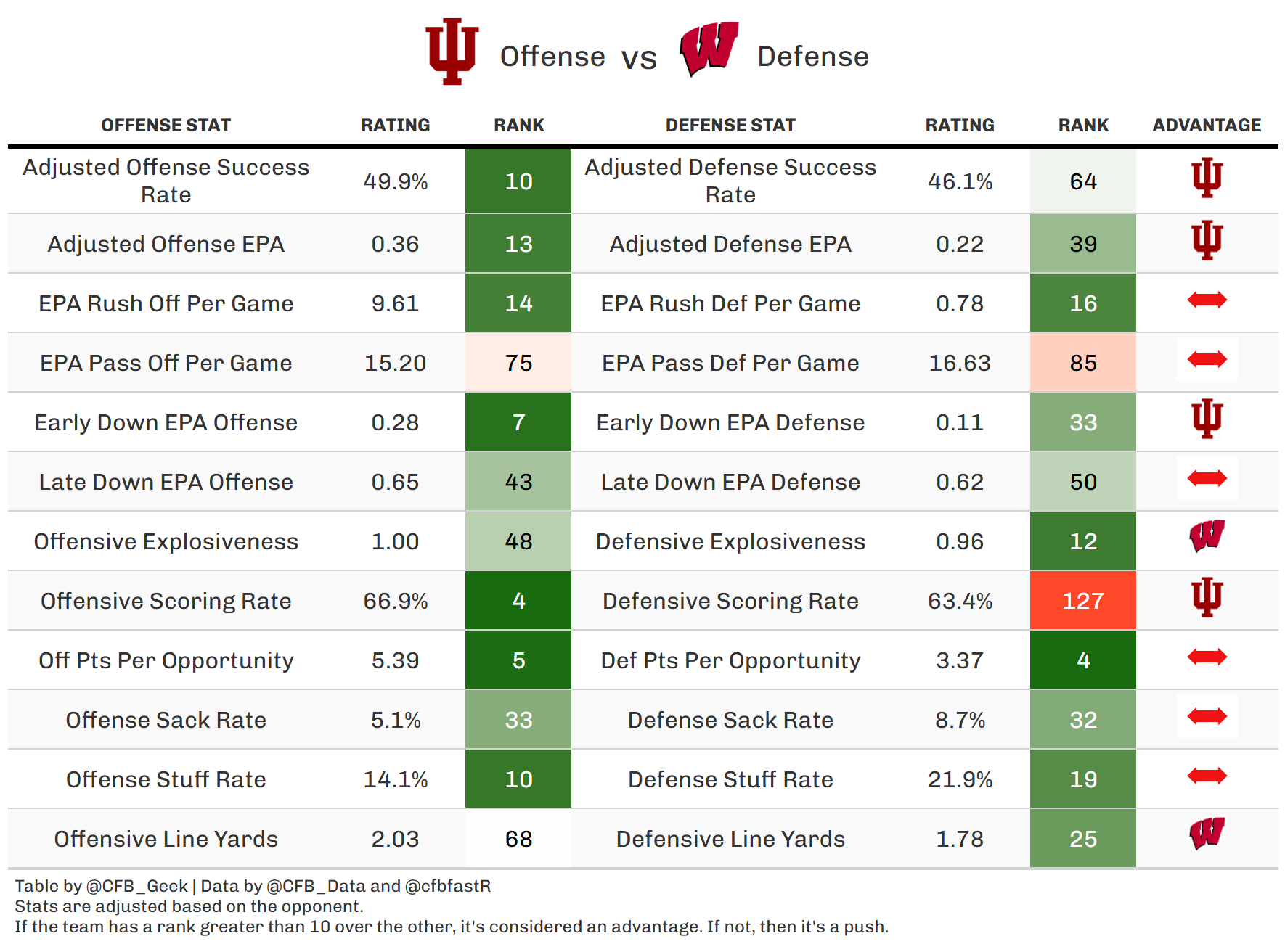Click the OFFENSE STAT column header
This screenshot has width=1285, height=952.
point(166,126)
